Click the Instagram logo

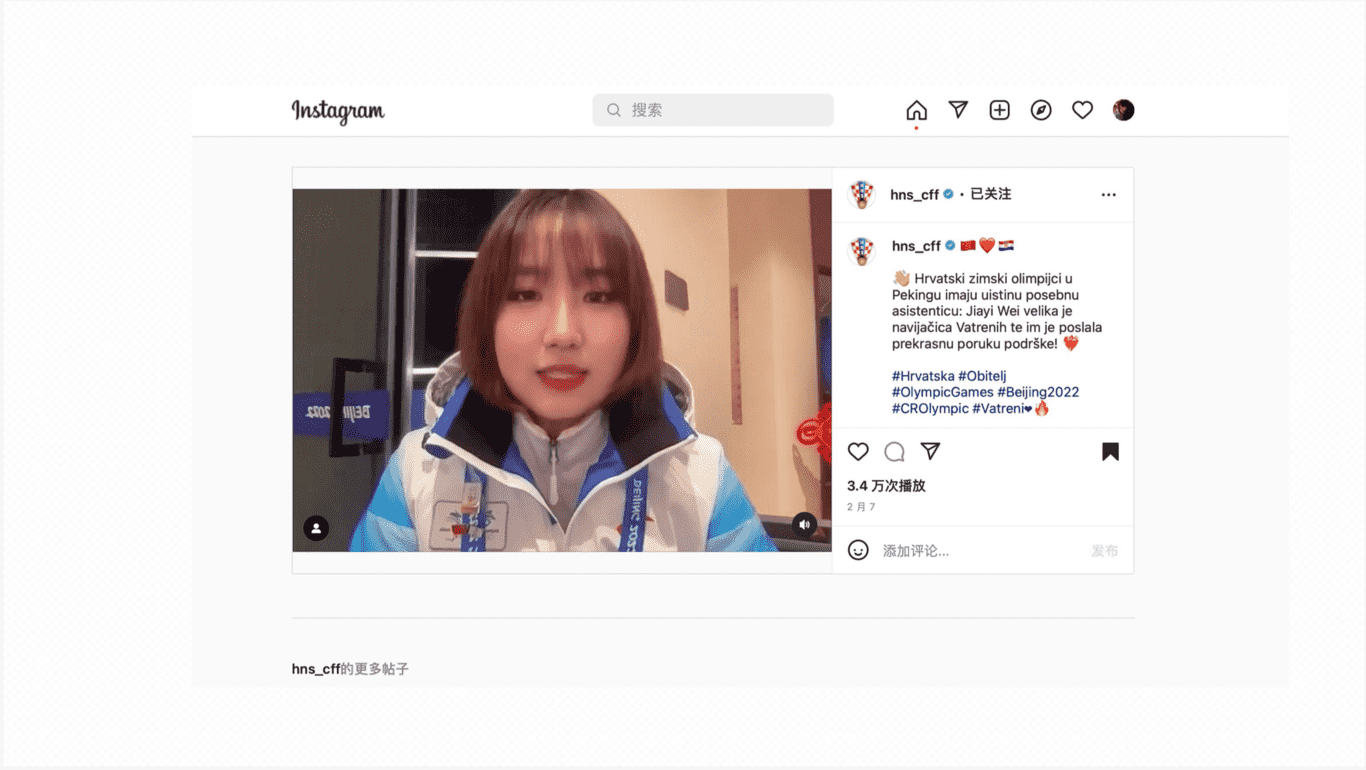click(x=338, y=111)
